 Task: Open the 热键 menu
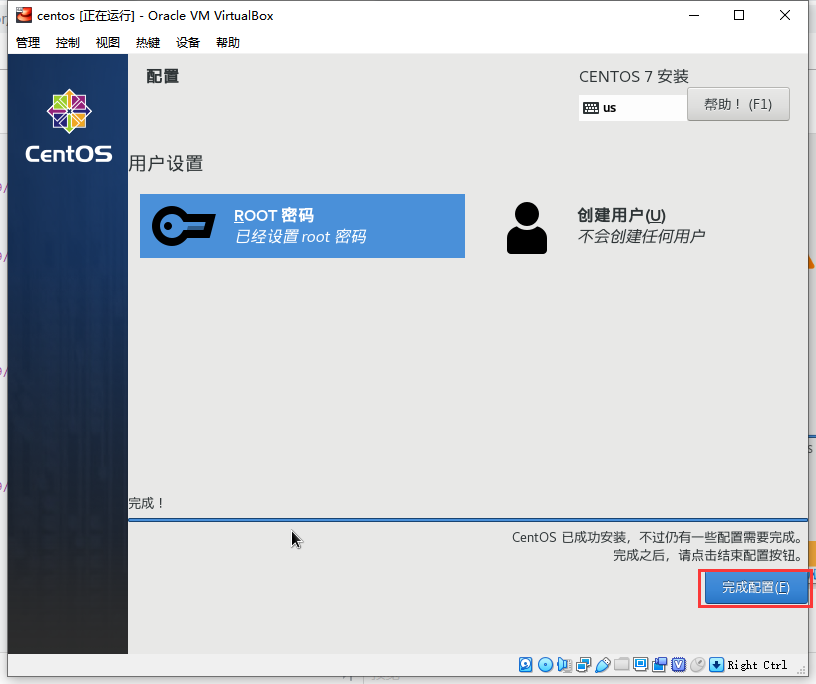148,42
